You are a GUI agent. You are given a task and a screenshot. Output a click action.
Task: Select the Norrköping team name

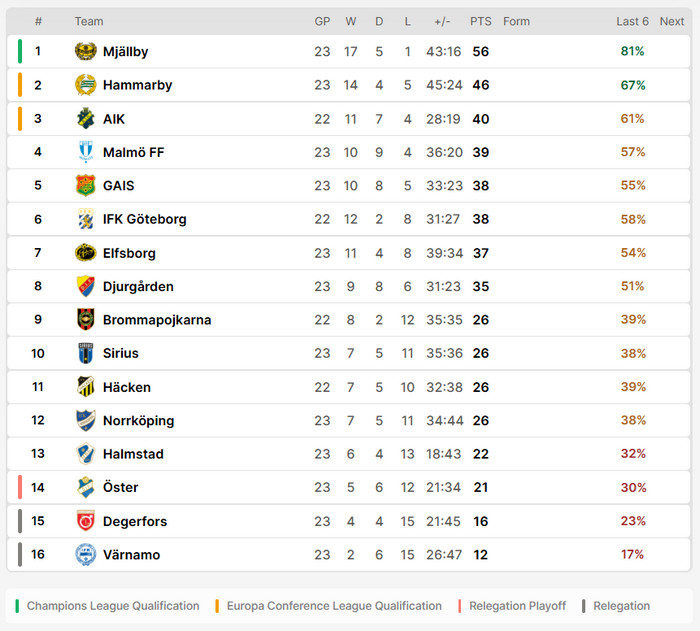pyautogui.click(x=138, y=421)
